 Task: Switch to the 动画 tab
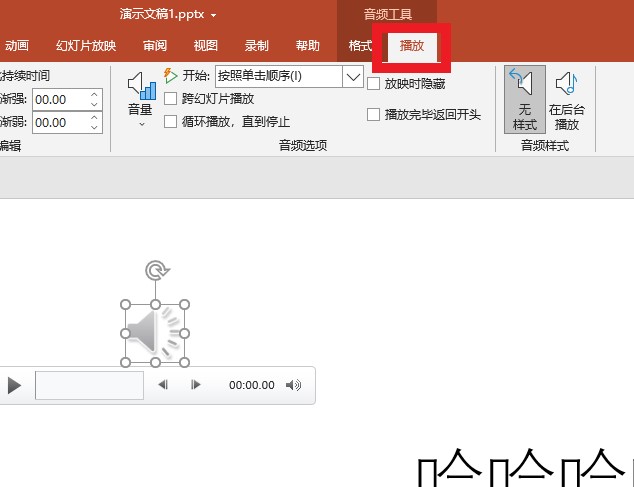click(17, 45)
